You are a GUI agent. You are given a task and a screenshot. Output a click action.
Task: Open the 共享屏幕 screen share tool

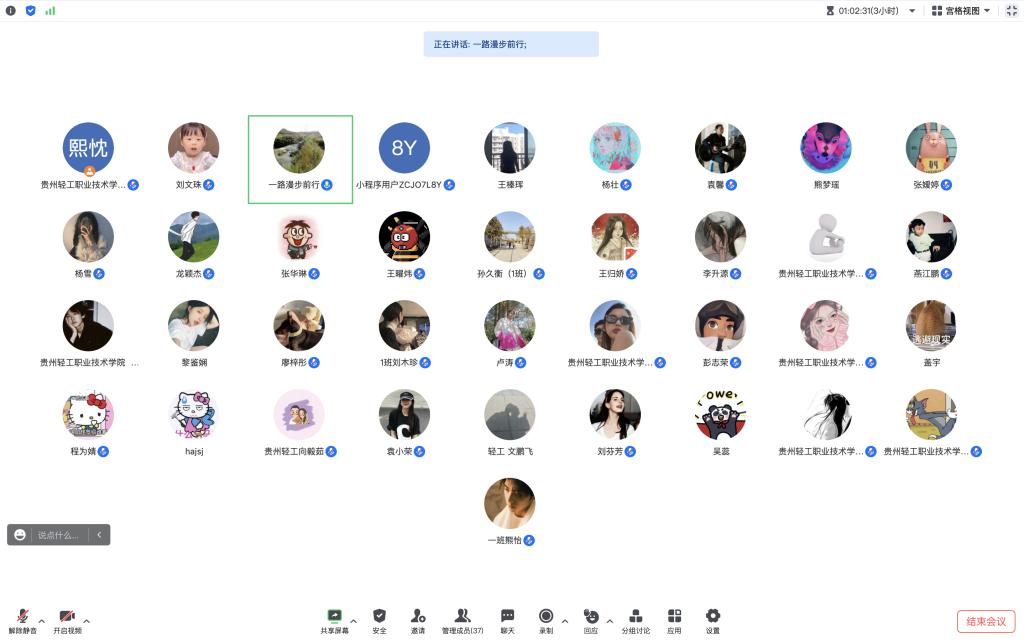coord(334,620)
